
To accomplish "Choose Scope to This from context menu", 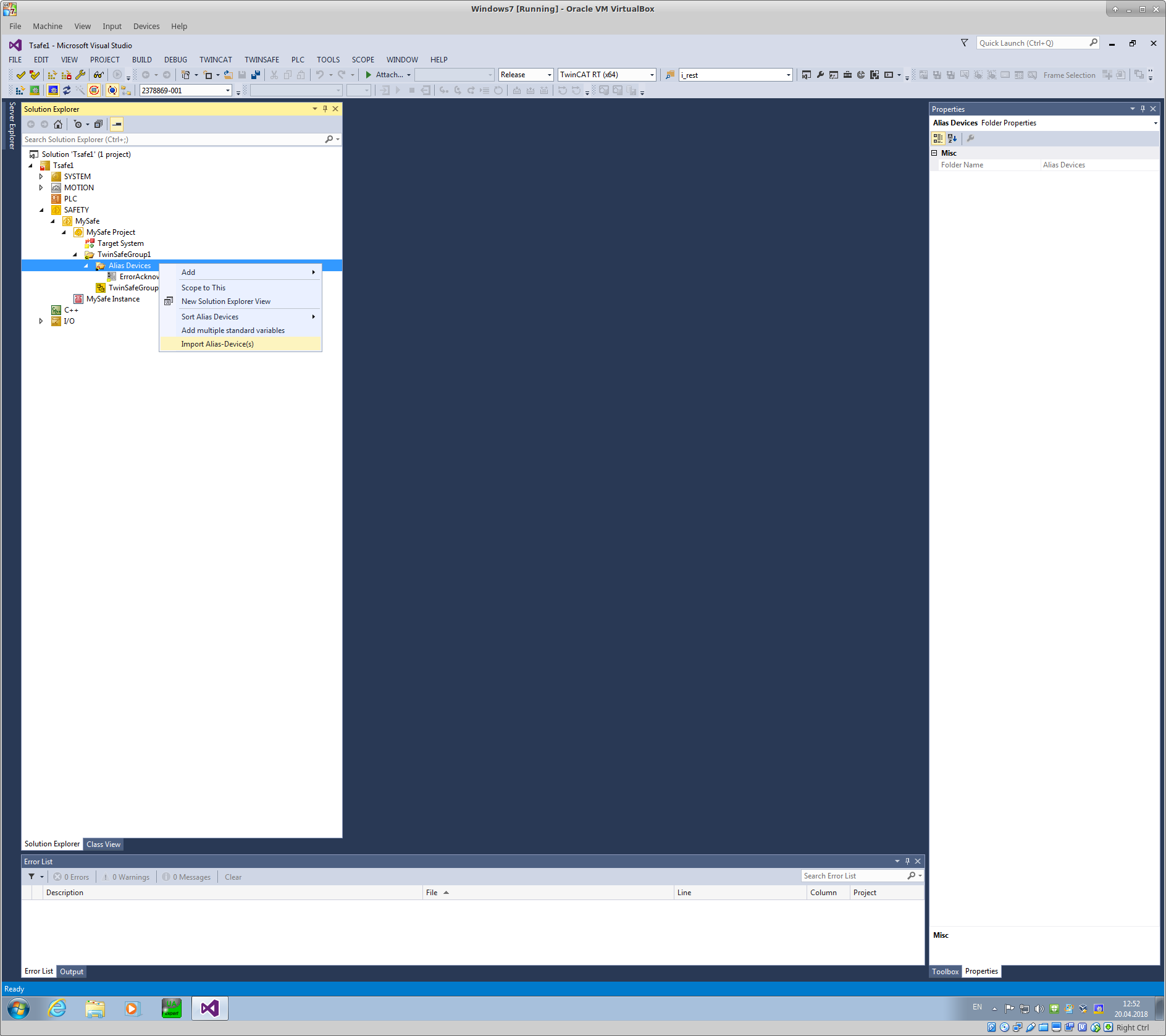I will pos(241,288).
